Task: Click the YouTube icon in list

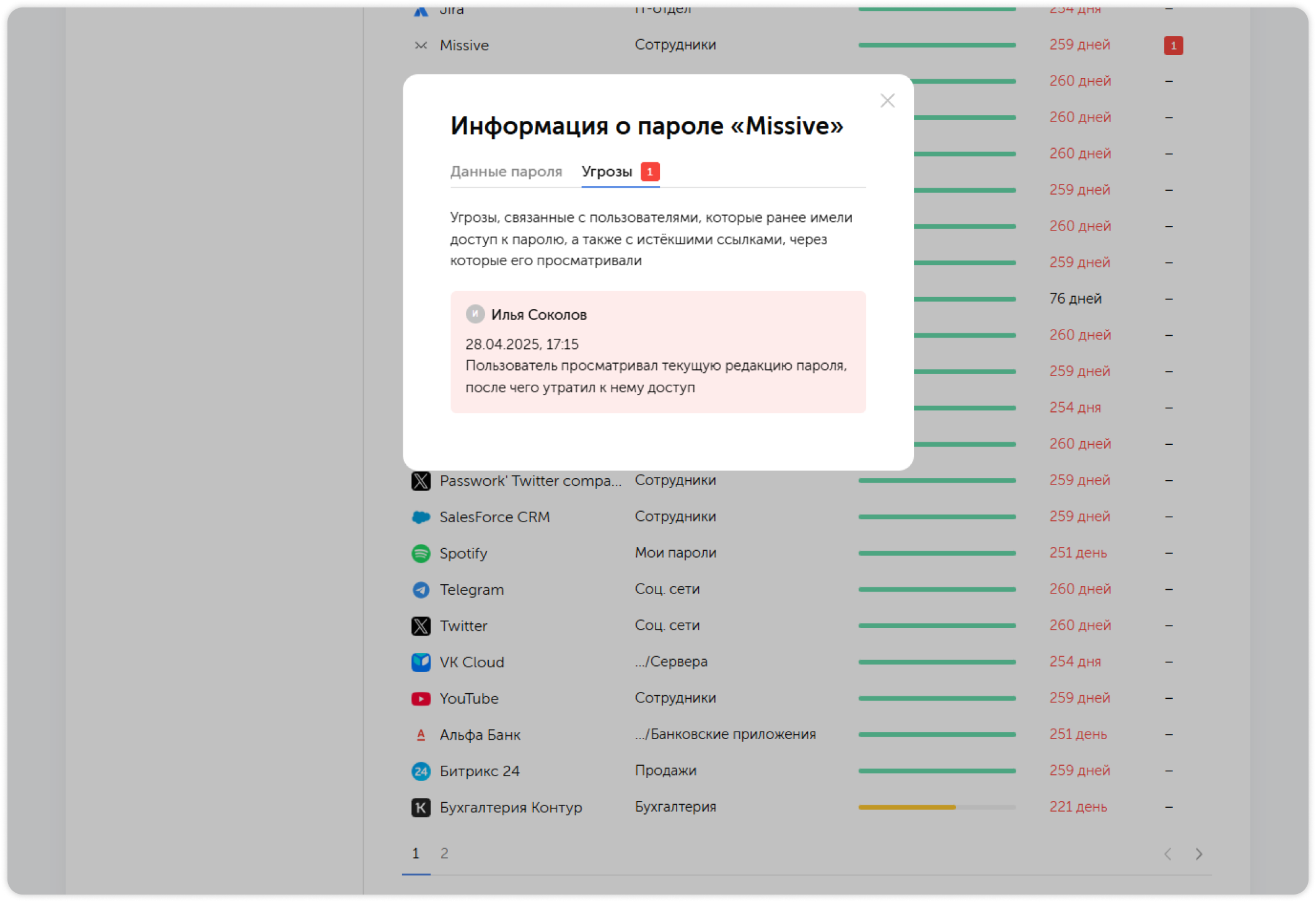Action: click(x=421, y=699)
